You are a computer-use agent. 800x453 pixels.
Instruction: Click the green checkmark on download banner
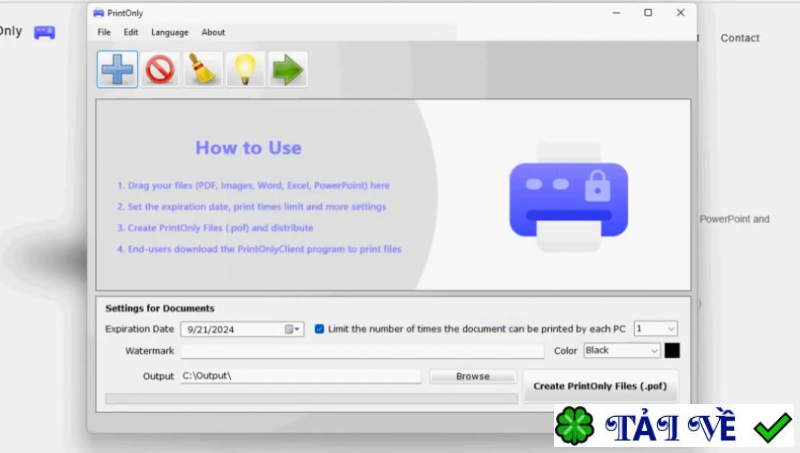click(x=772, y=427)
